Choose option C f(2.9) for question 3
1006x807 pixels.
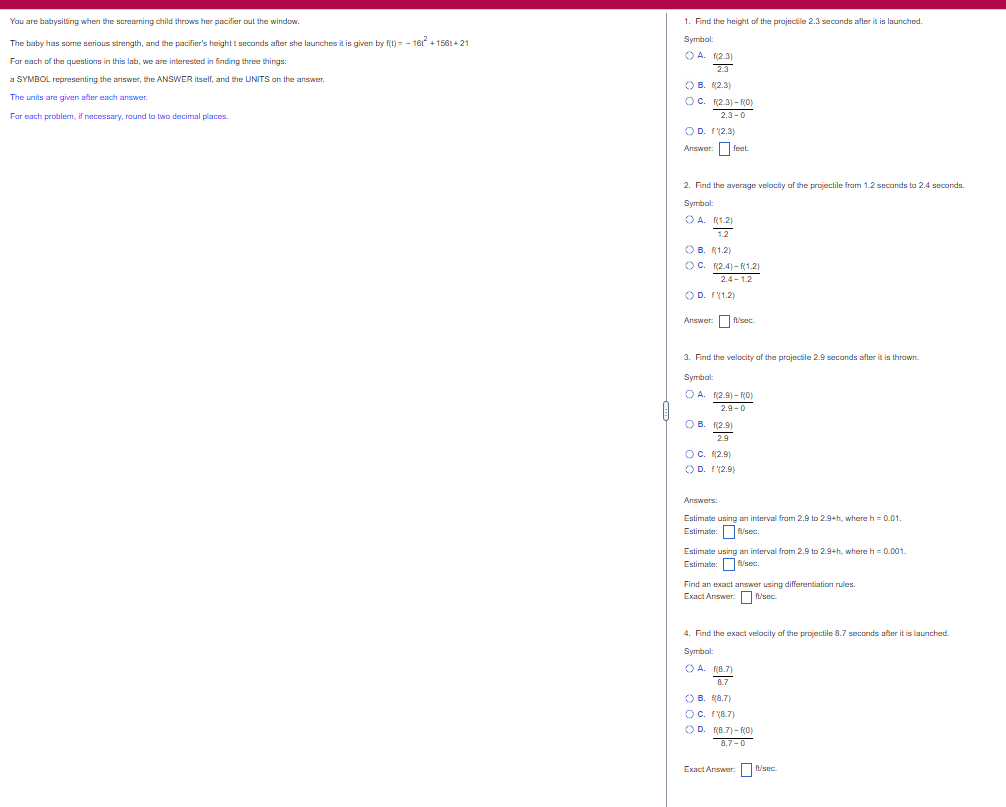688,454
